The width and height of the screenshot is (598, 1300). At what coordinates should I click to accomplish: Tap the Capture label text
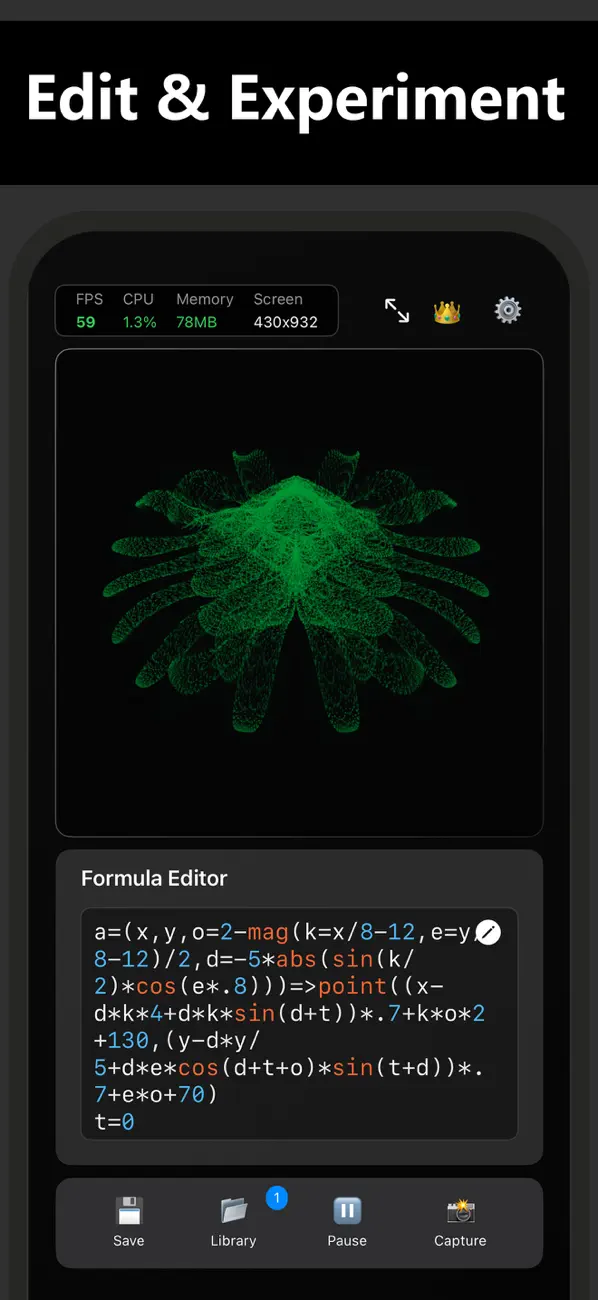(460, 1241)
